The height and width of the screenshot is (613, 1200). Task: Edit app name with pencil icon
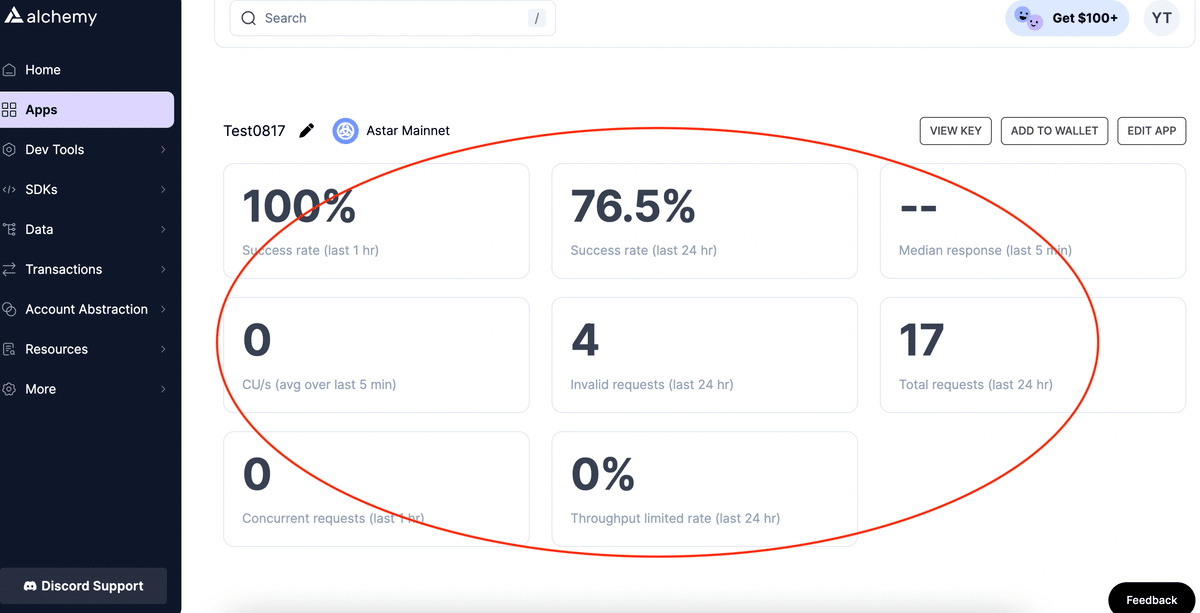(x=307, y=130)
